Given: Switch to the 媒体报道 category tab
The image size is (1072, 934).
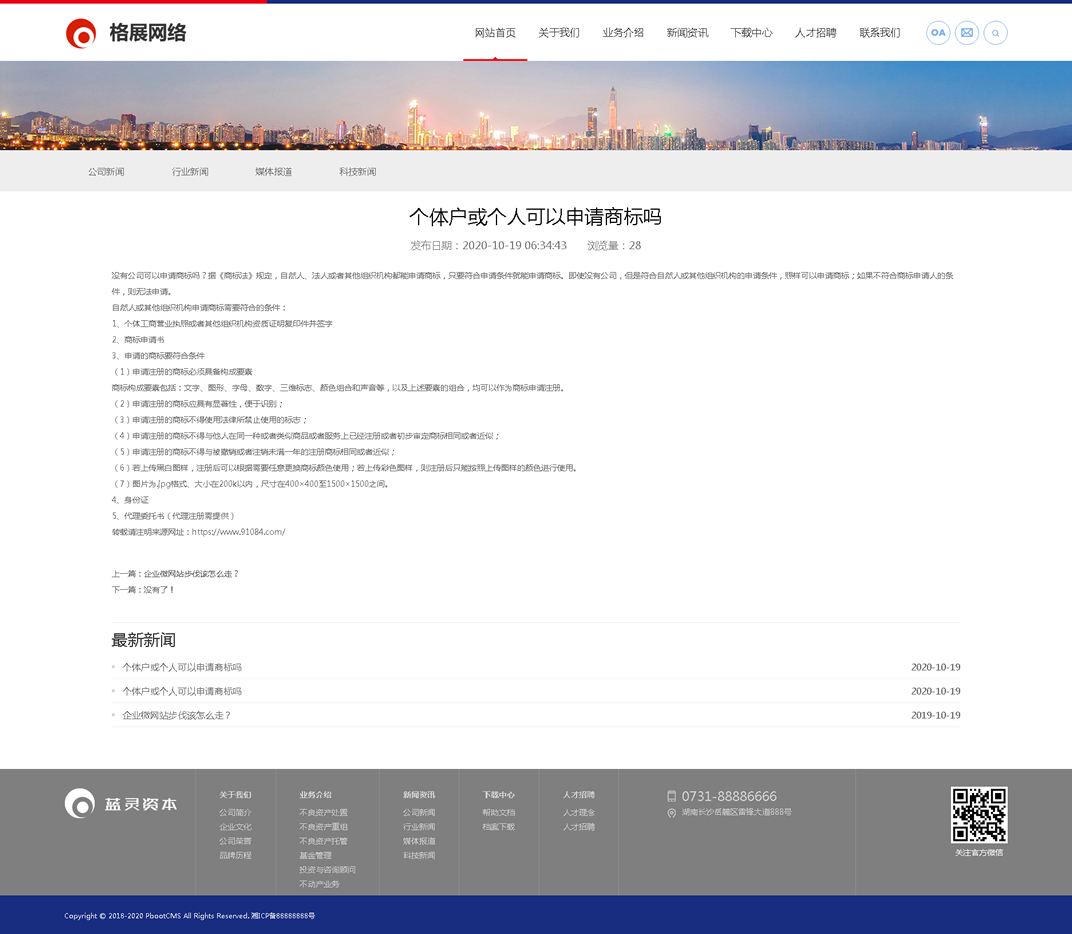Looking at the screenshot, I should click(x=273, y=172).
